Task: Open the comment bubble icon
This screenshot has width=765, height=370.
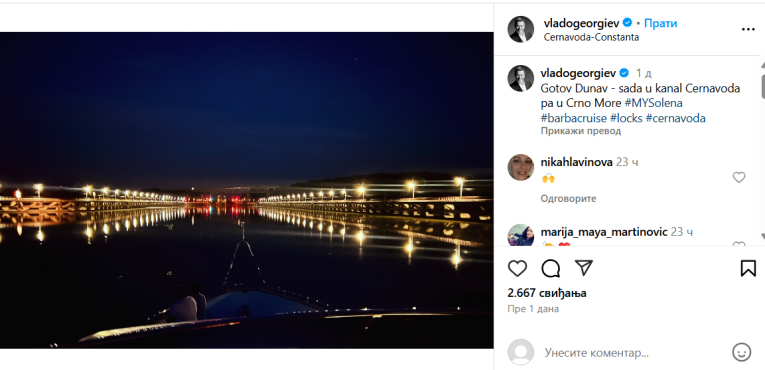Action: (x=550, y=268)
